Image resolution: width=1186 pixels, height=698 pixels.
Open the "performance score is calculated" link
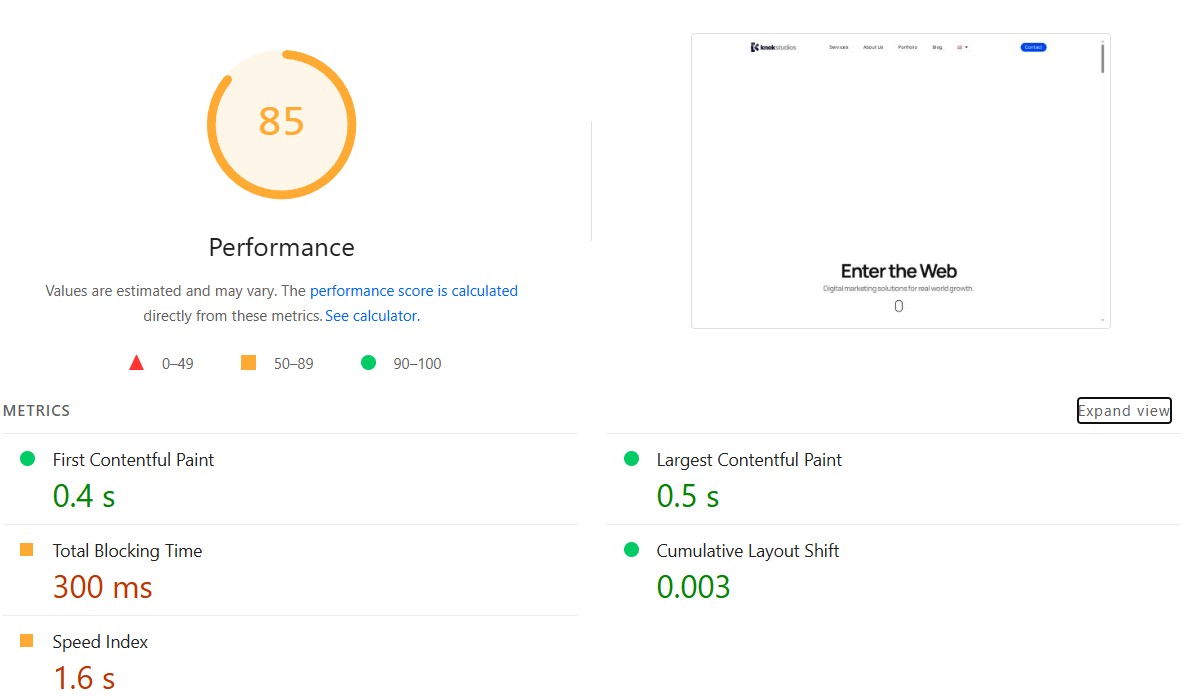tap(413, 291)
